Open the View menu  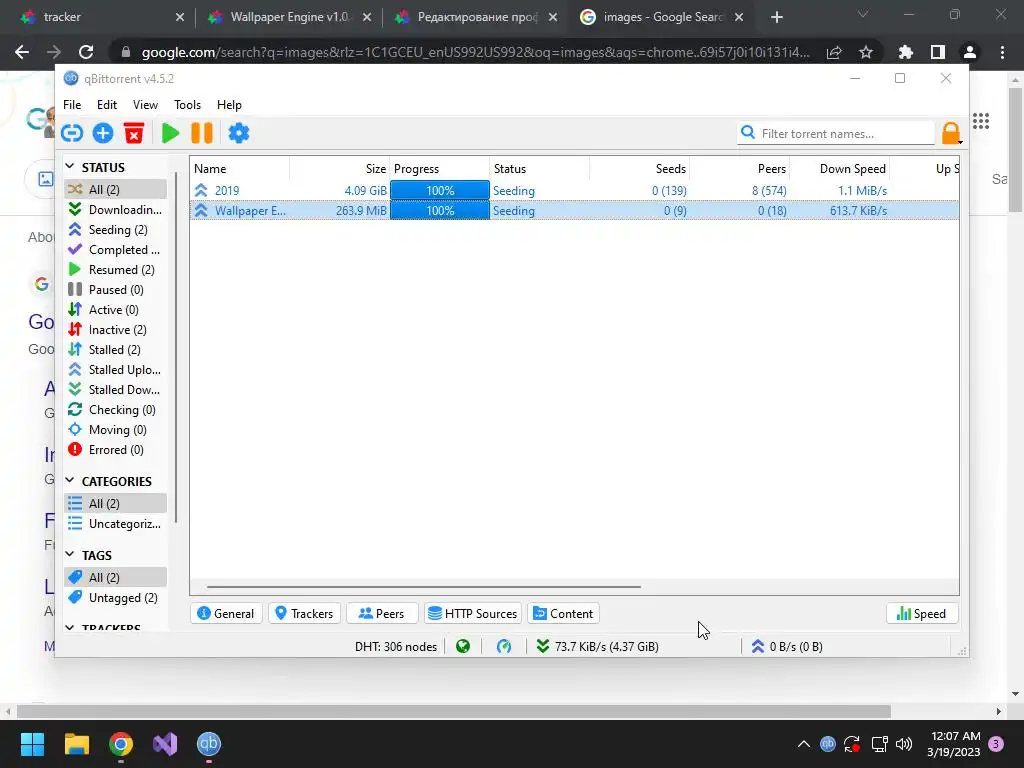coord(145,104)
